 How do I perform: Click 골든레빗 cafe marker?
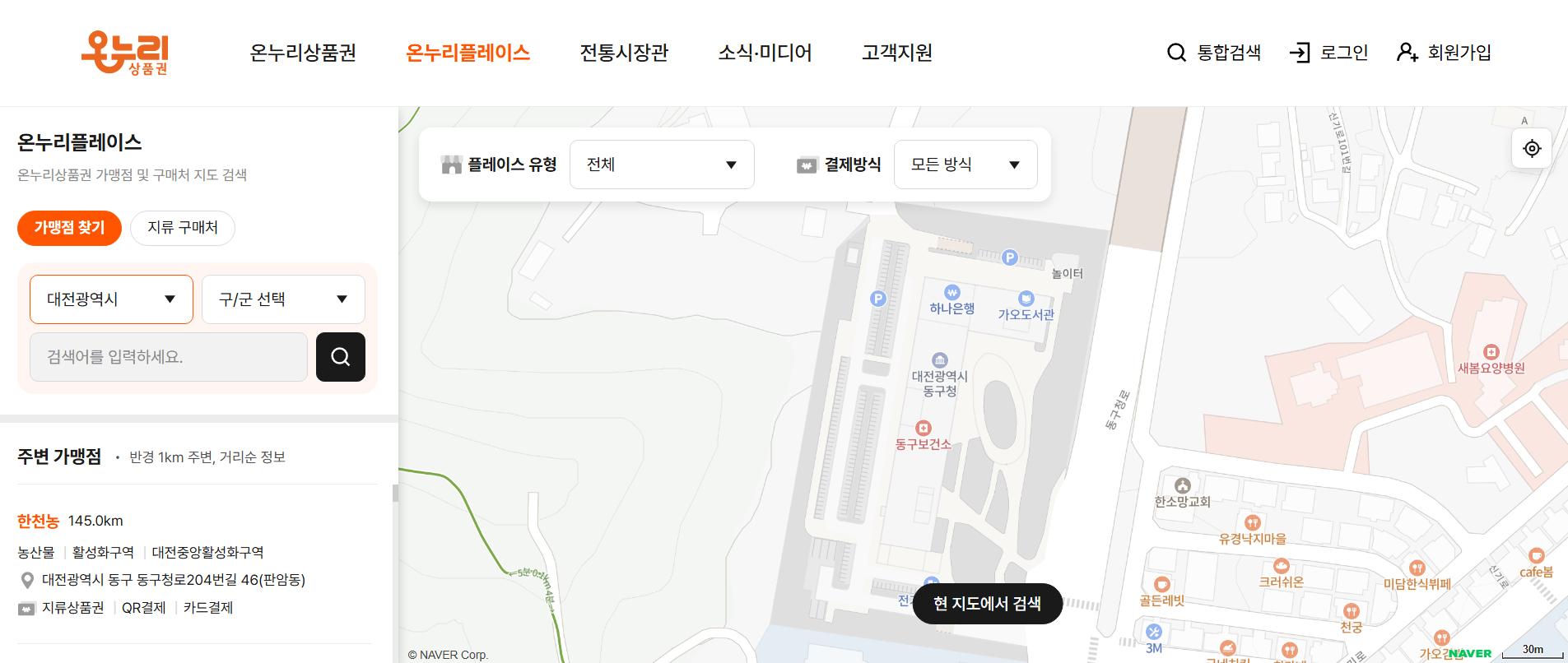pyautogui.click(x=1161, y=584)
